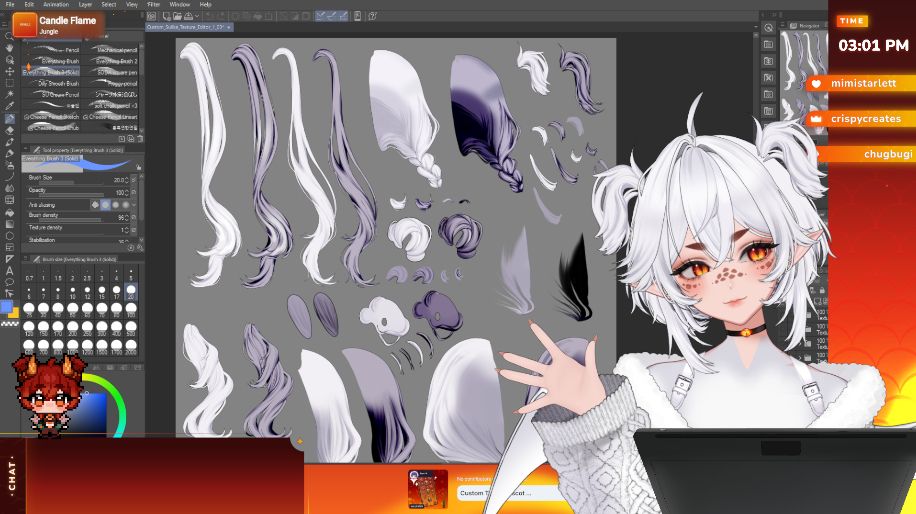Open Brush Size dynamics settings button
916x514 pixels.
[134, 180]
